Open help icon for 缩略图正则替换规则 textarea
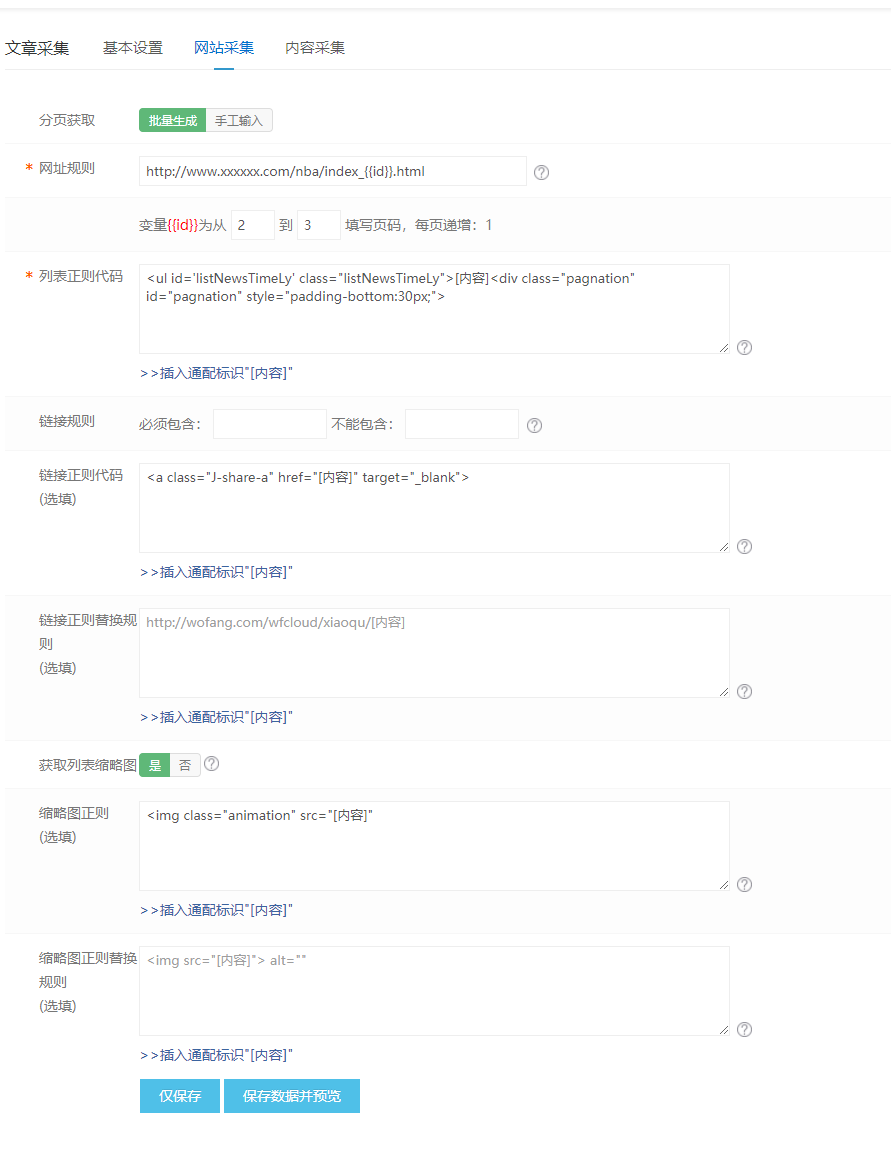This screenshot has width=891, height=1173. click(744, 1029)
